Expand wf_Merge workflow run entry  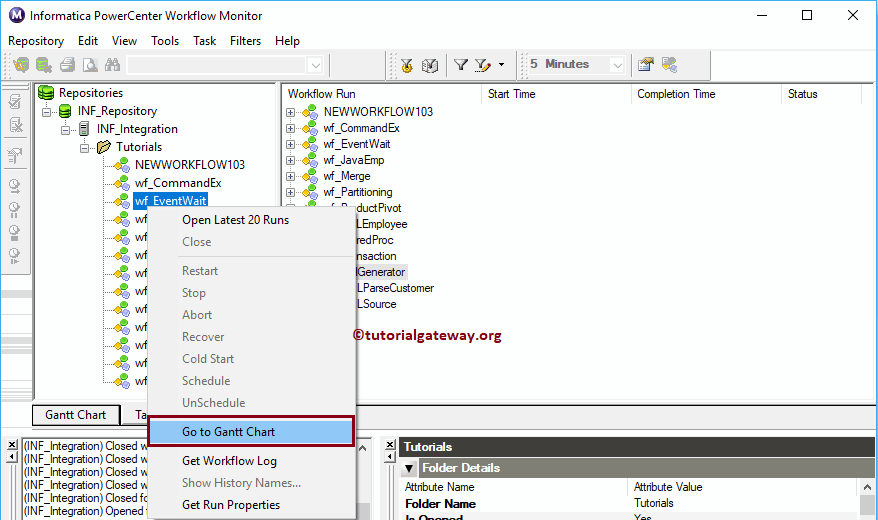tap(291, 176)
